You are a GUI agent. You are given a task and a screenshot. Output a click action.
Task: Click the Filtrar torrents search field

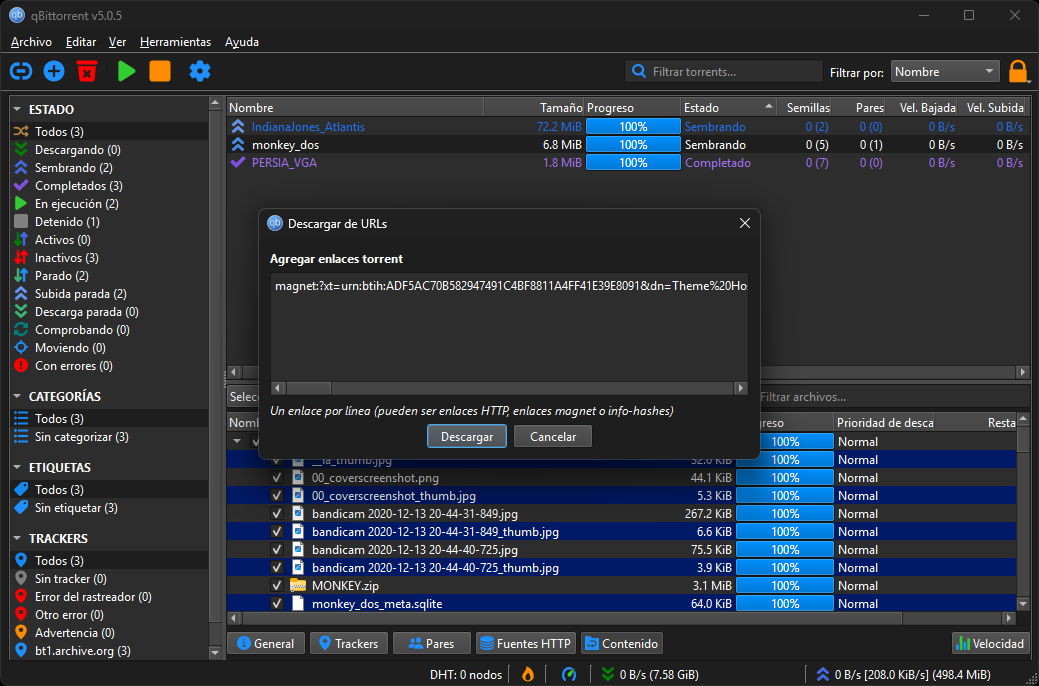(x=730, y=72)
